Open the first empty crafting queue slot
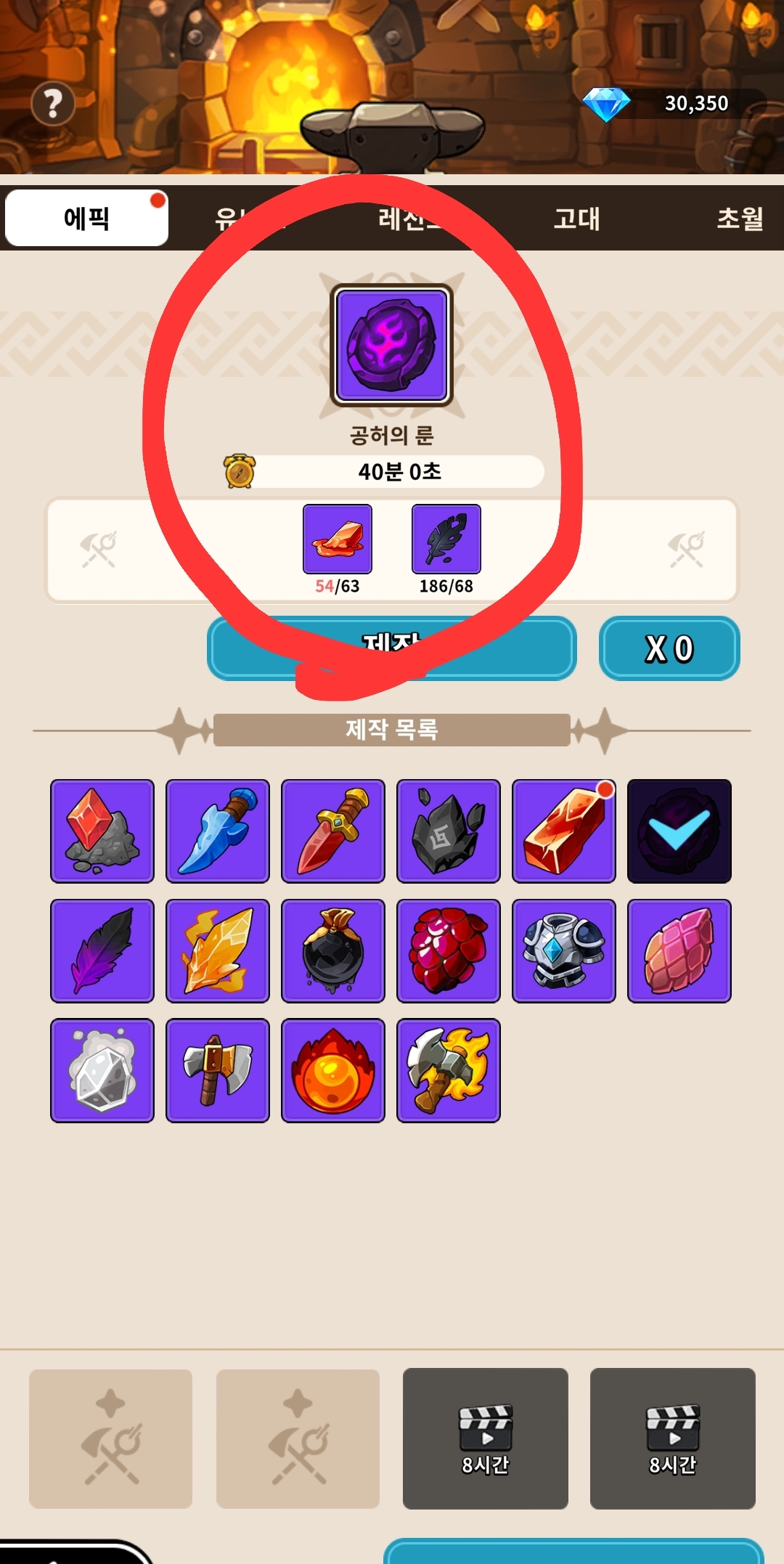The height and width of the screenshot is (1564, 784). 111,1438
